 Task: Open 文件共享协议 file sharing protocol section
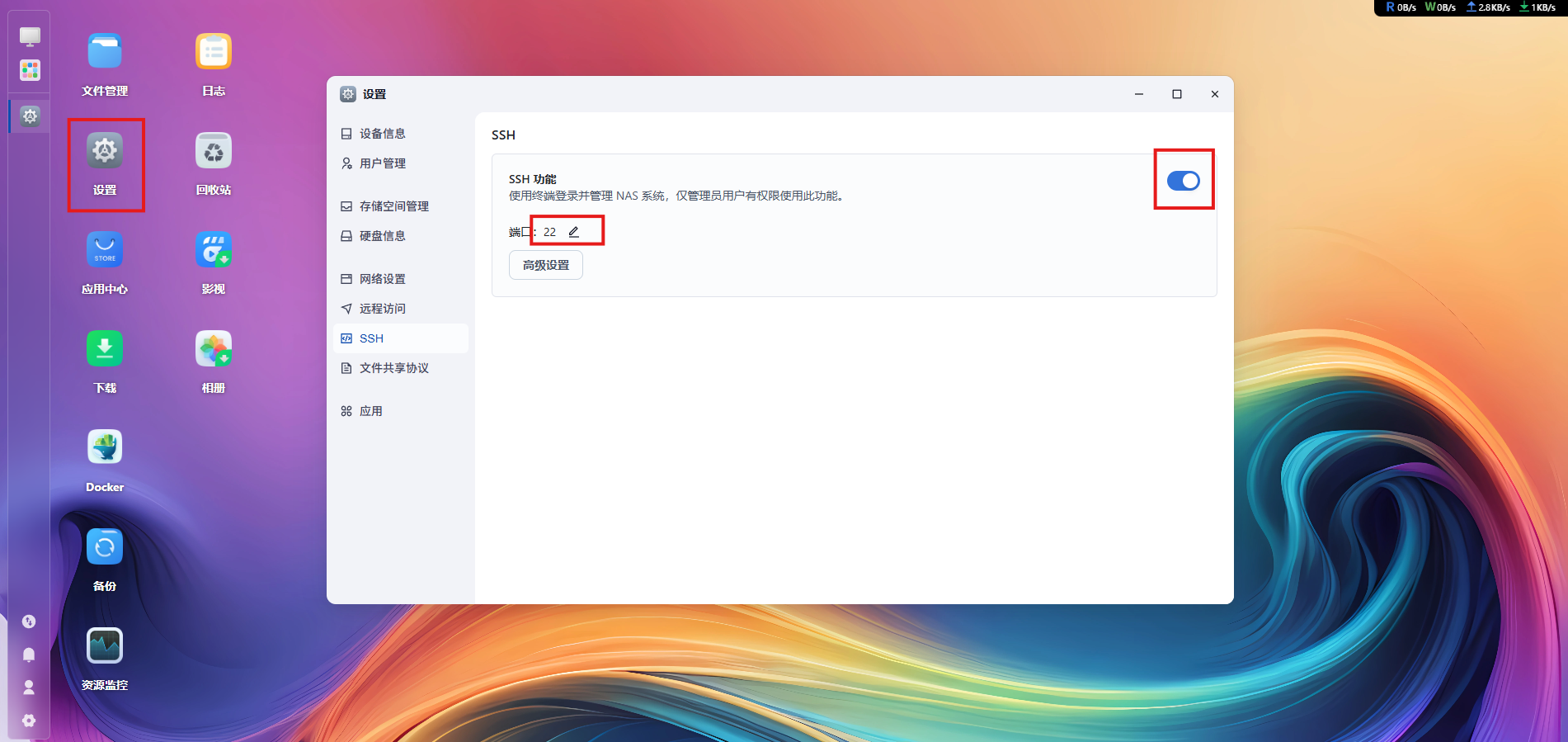[393, 368]
